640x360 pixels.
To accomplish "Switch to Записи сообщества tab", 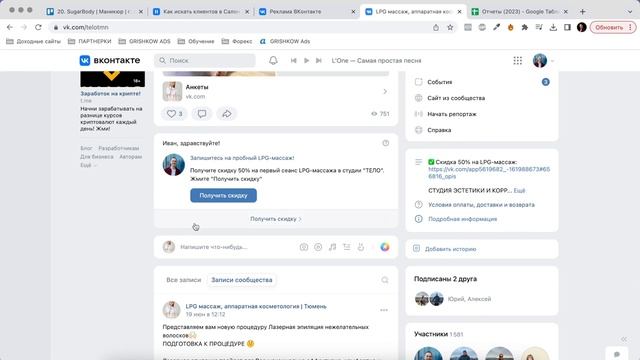I will coord(242,280).
